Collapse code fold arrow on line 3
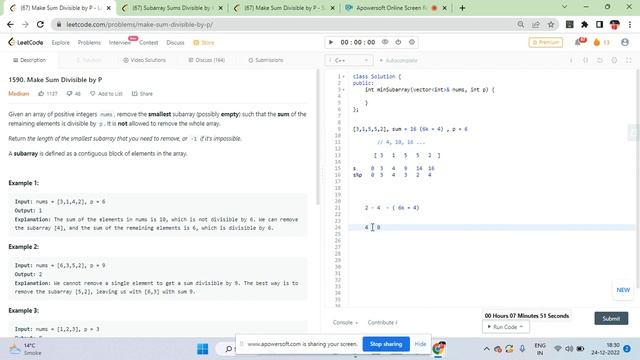The width and height of the screenshot is (640, 360). coord(343,89)
